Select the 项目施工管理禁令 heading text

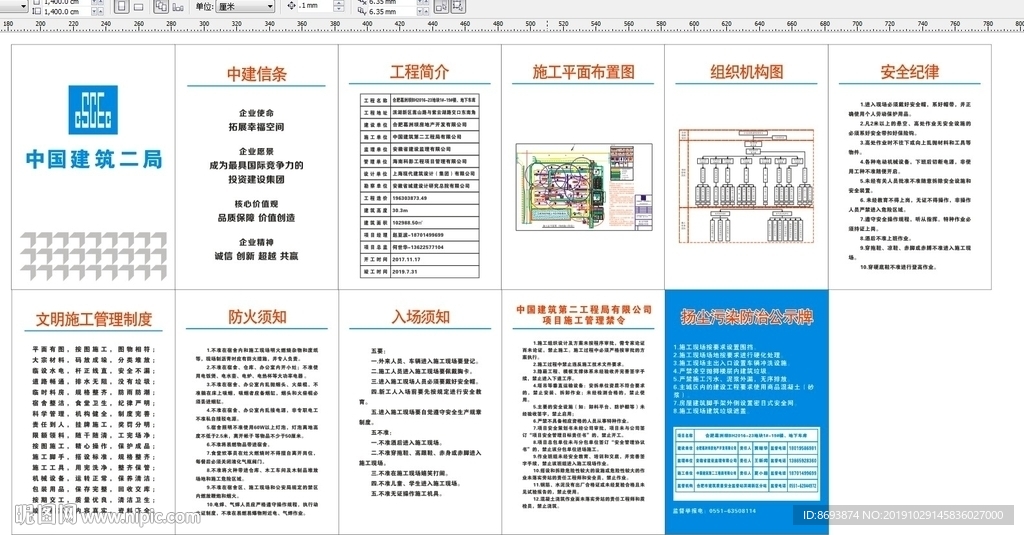(584, 320)
